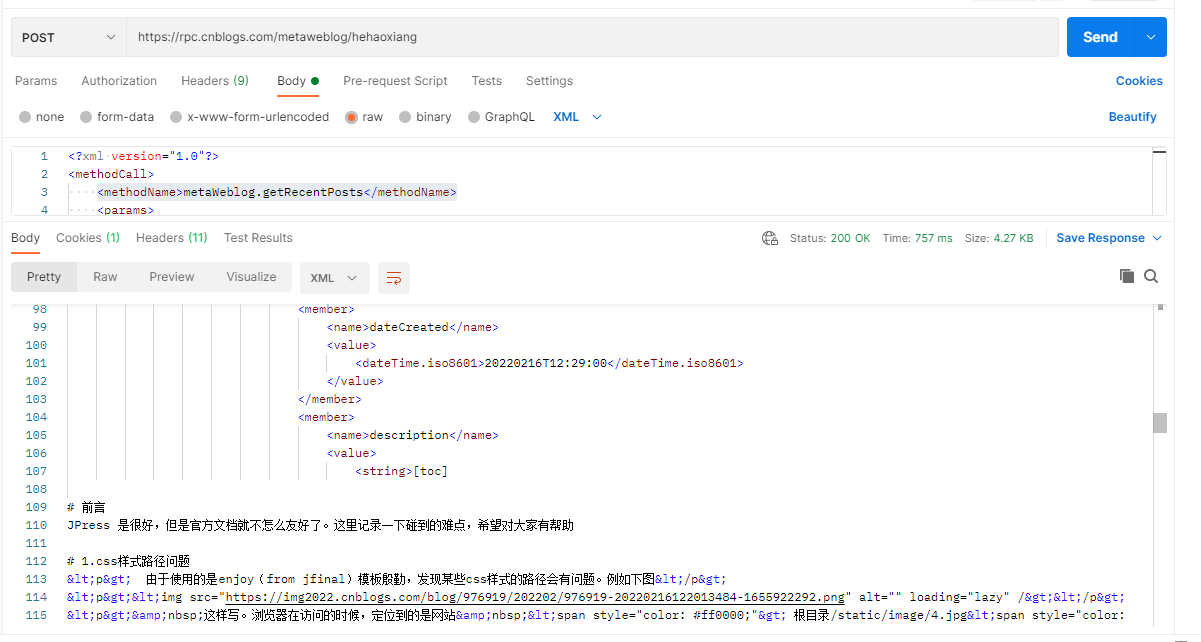
Task: Click the img2022.cnblogs.com image URL
Action: (534, 597)
